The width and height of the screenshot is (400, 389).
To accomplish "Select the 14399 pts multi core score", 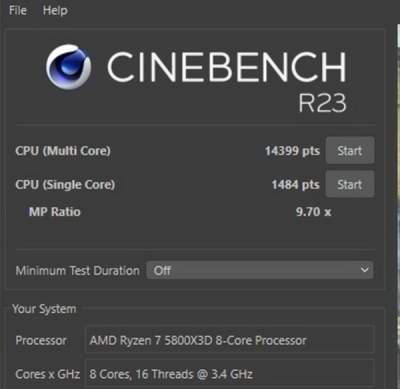I will 292,151.
